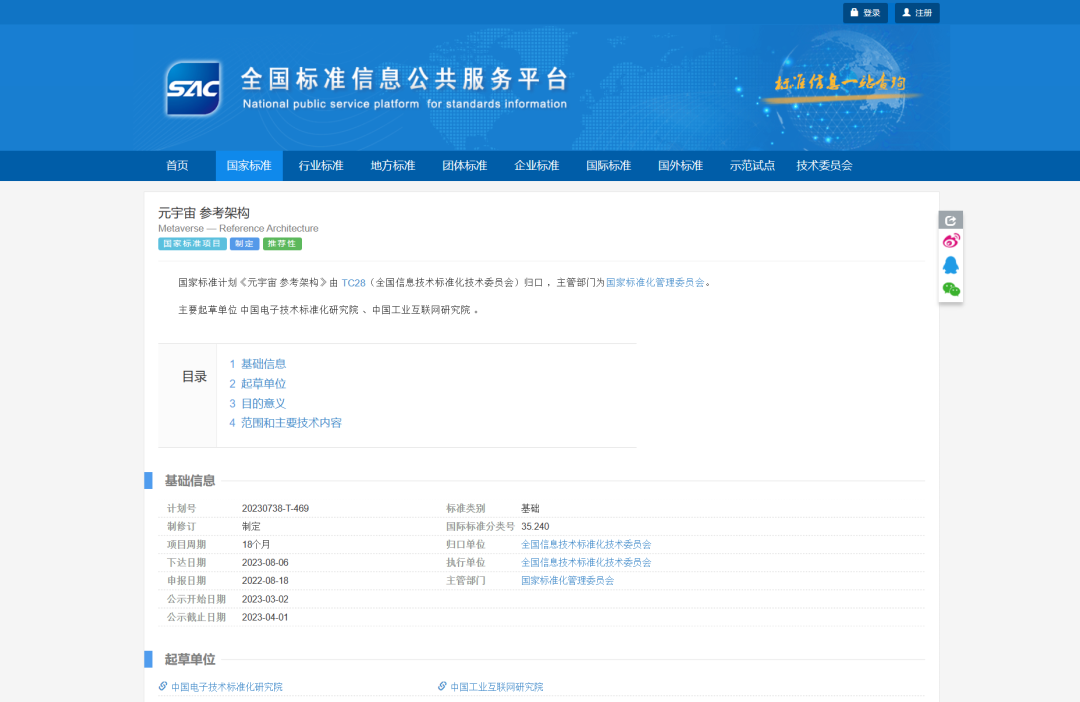The width and height of the screenshot is (1080, 702).
Task: Click the title 元宇宙 参考架构
Action: [x=204, y=213]
